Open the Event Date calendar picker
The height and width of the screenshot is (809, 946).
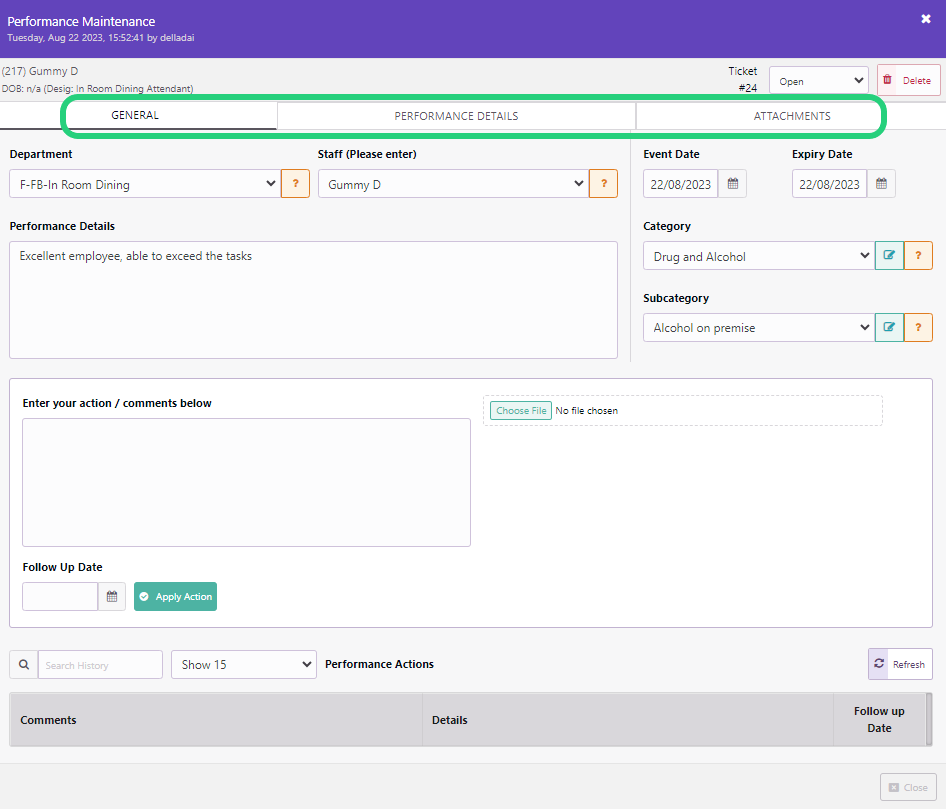732,183
